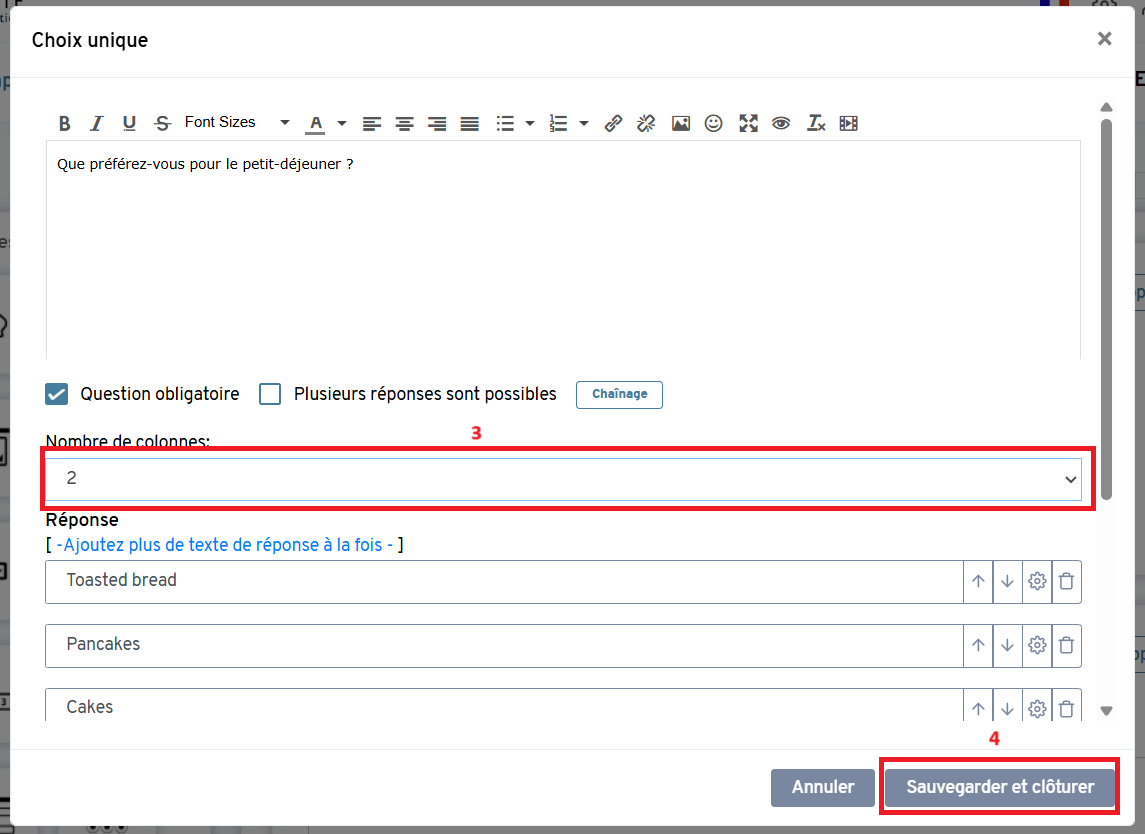Click Ajoutez plus de texte de réponse link
Screen dimensions: 1145x834
(x=224, y=545)
